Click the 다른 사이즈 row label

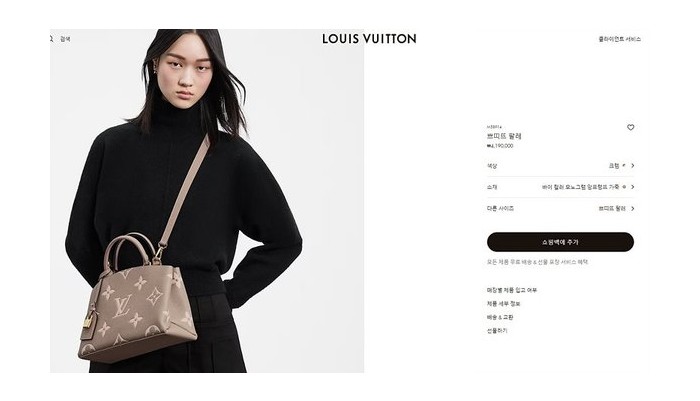pos(500,209)
